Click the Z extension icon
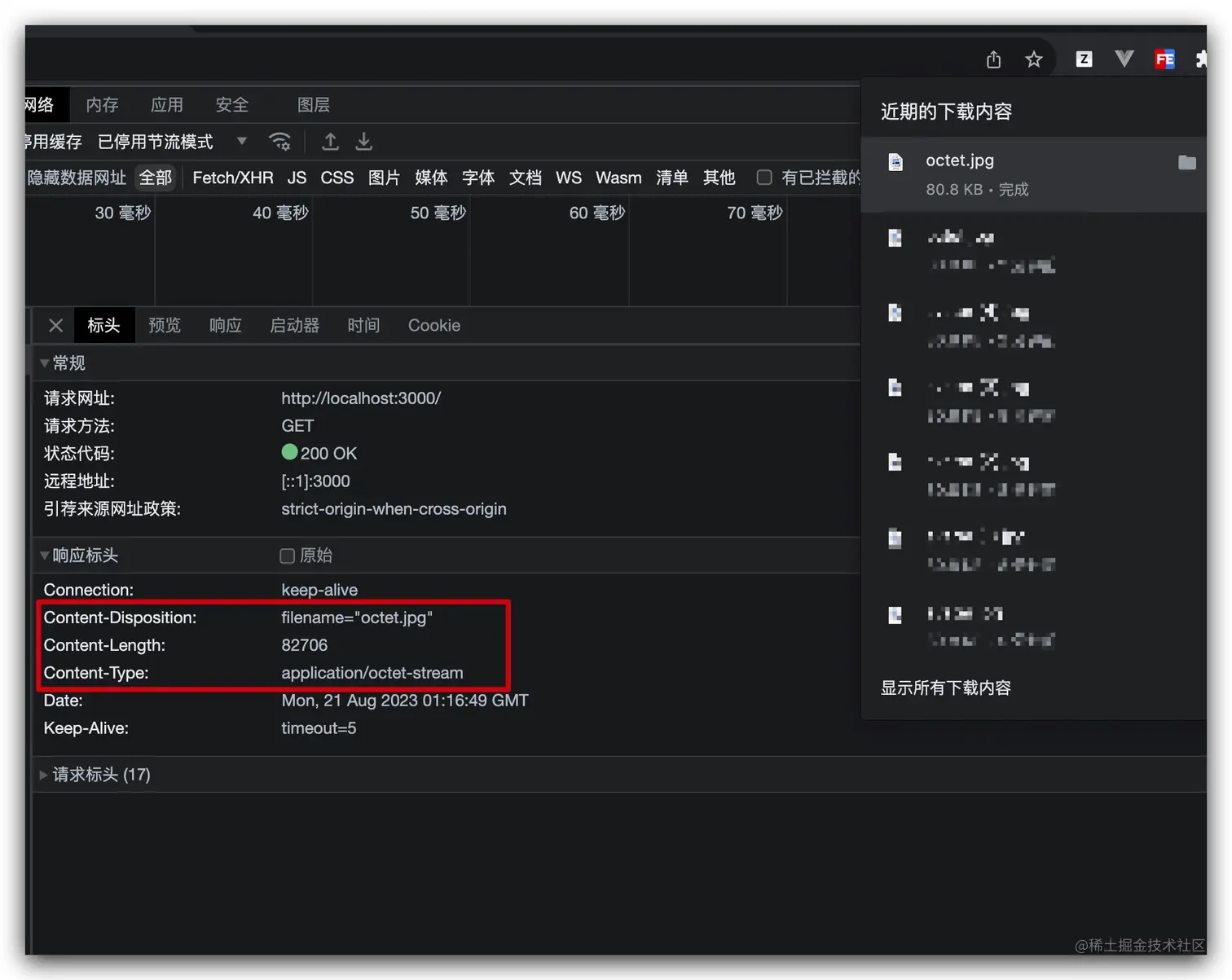The image size is (1232, 980). pyautogui.click(x=1084, y=59)
